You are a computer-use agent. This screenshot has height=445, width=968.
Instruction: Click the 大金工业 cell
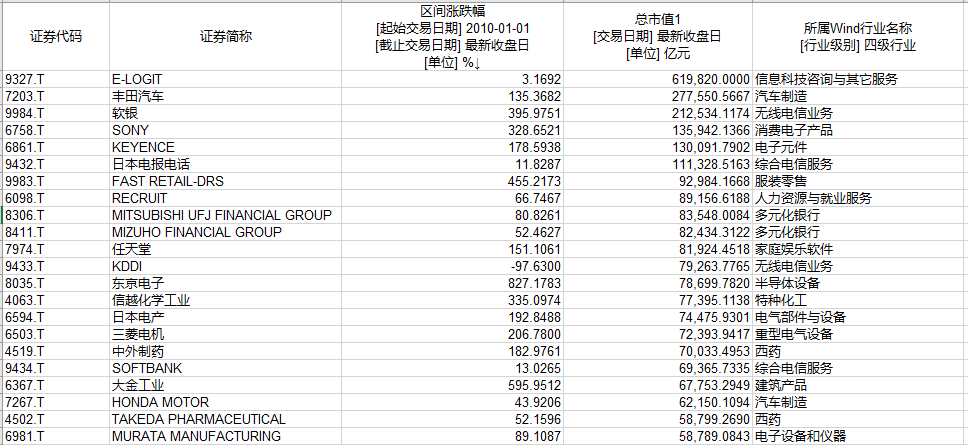pos(226,386)
